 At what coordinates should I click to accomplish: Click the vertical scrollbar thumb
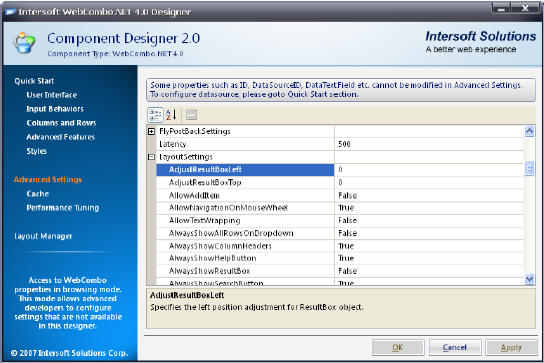529,169
